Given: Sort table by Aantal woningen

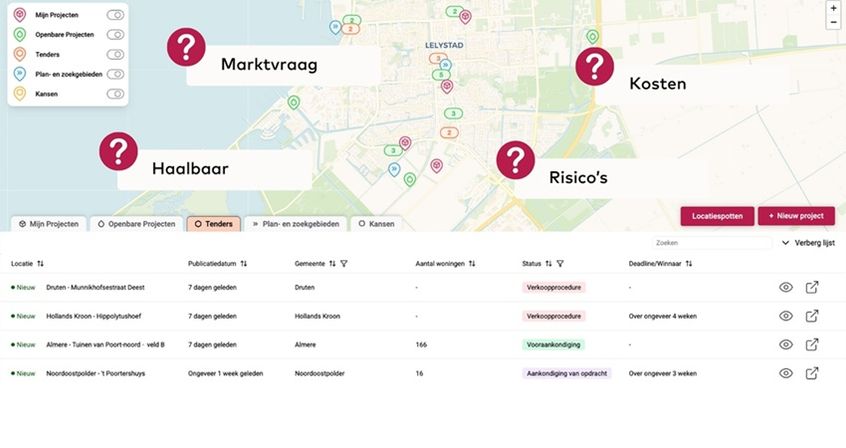Looking at the screenshot, I should (472, 264).
